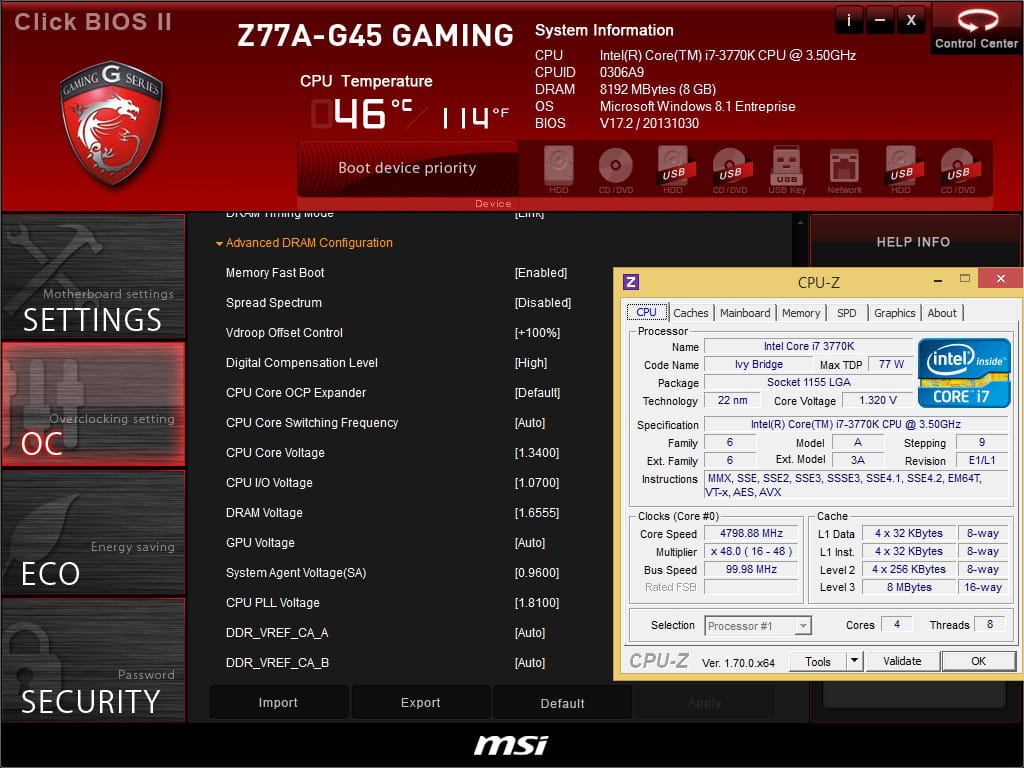Open the Control Center
Image resolution: width=1024 pixels, height=768 pixels.
tap(976, 27)
